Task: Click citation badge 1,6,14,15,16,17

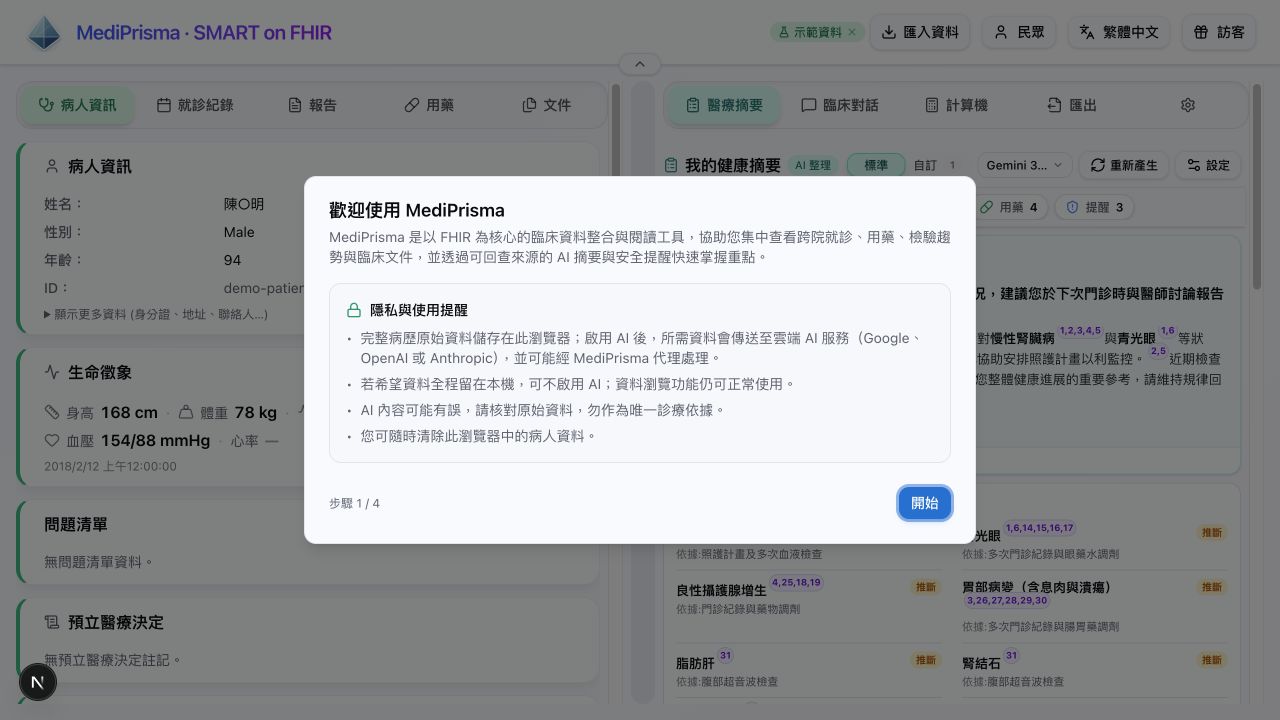Action: (x=1040, y=528)
